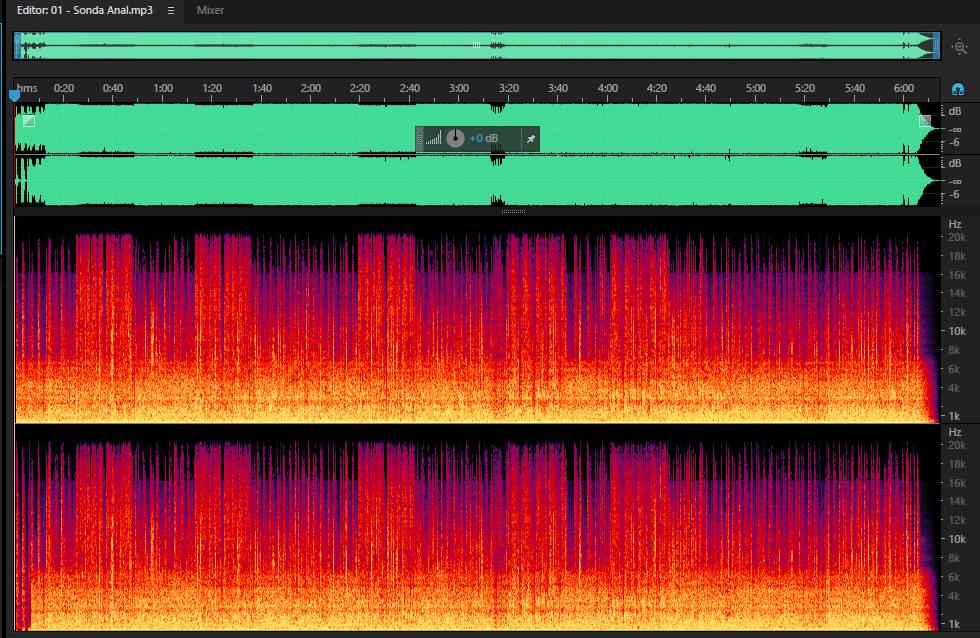
Task: Click the 3:00 mark on the time ruler
Action: click(459, 88)
